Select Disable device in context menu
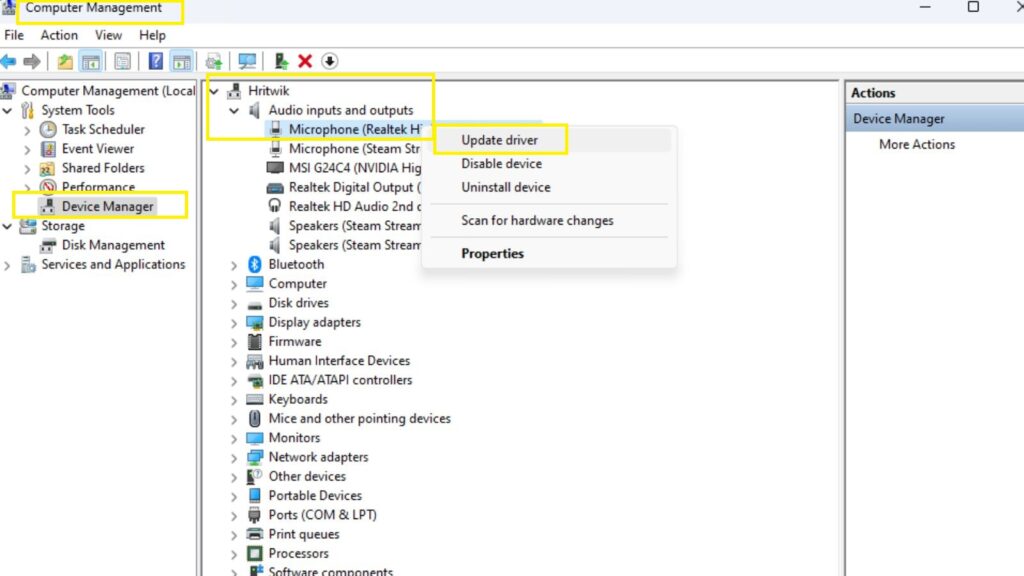 [502, 163]
